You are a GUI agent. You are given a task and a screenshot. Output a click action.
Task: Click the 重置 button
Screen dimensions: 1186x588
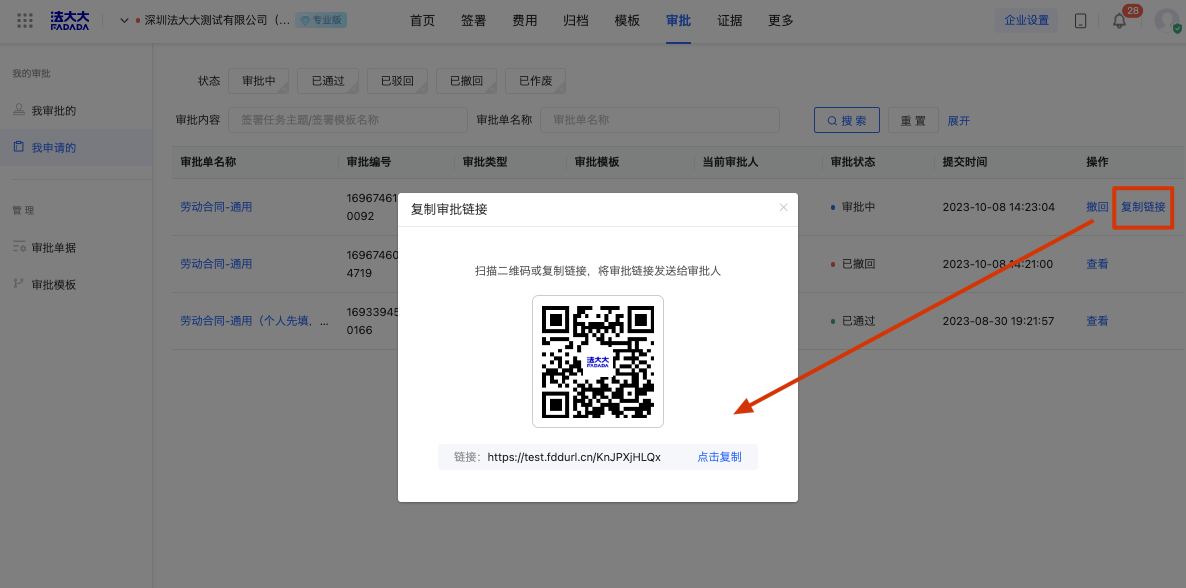pyautogui.click(x=913, y=120)
